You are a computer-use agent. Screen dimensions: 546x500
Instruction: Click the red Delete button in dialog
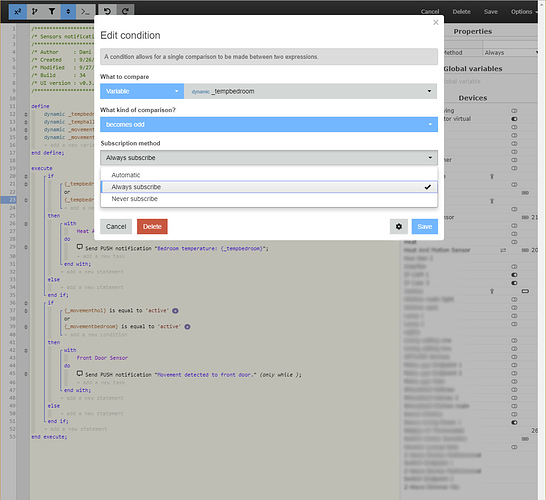tap(152, 227)
